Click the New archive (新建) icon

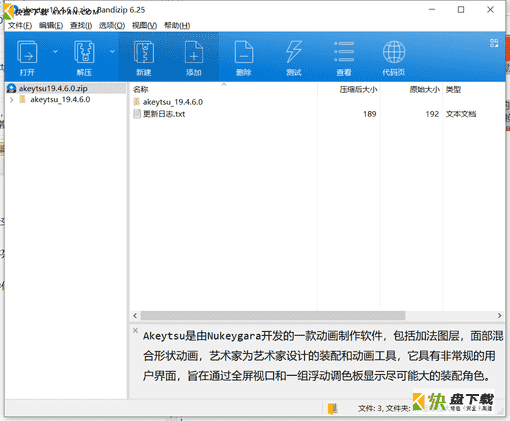[x=144, y=52]
